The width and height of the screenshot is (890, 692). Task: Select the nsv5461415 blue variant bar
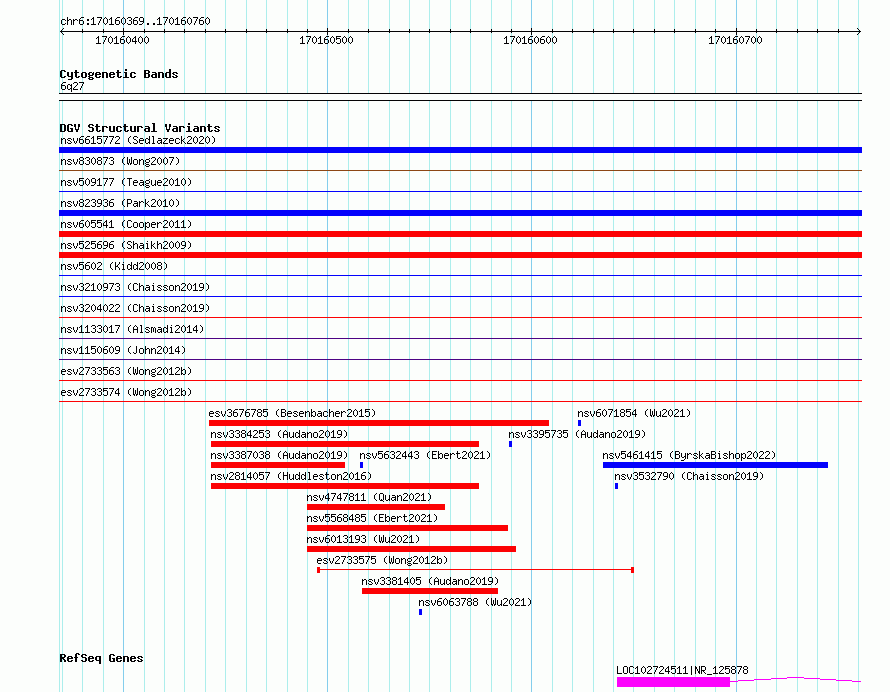[x=715, y=465]
